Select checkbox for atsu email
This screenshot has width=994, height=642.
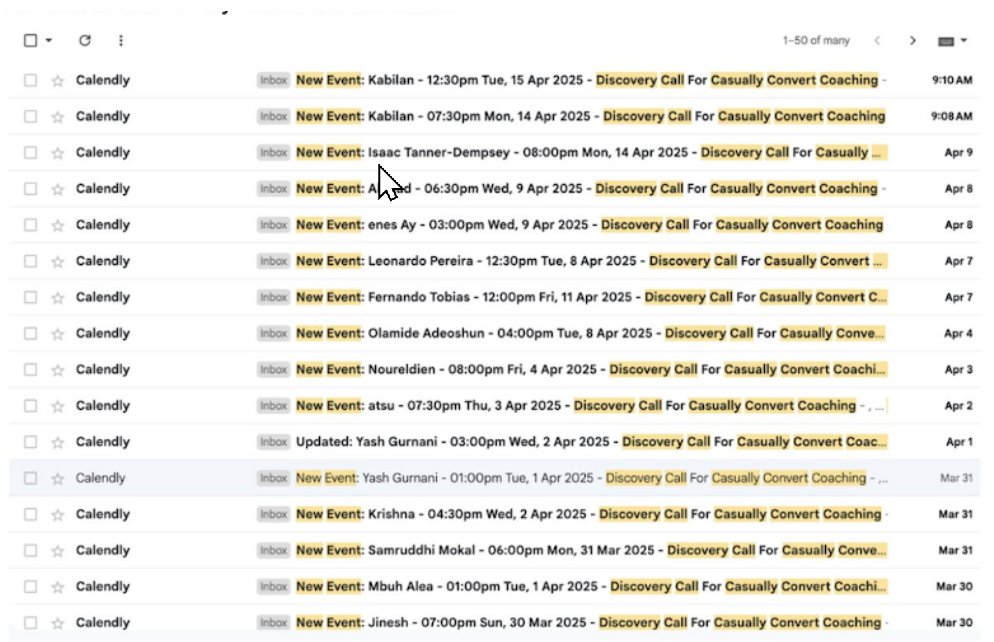tap(30, 406)
